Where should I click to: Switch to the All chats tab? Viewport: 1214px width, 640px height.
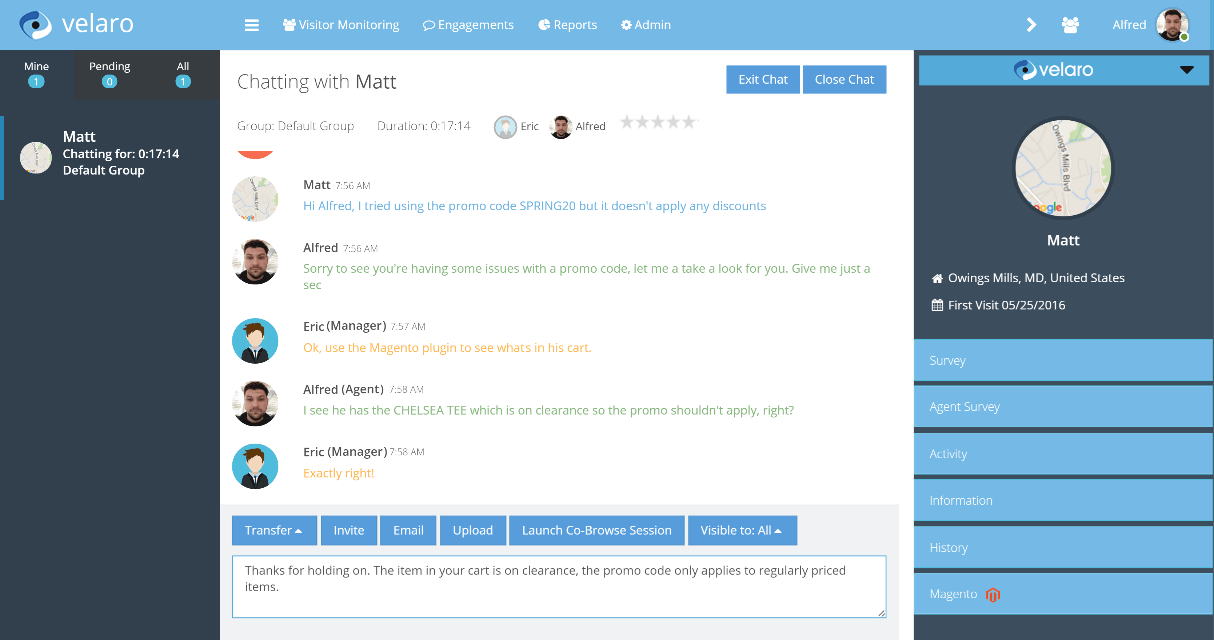click(x=183, y=74)
